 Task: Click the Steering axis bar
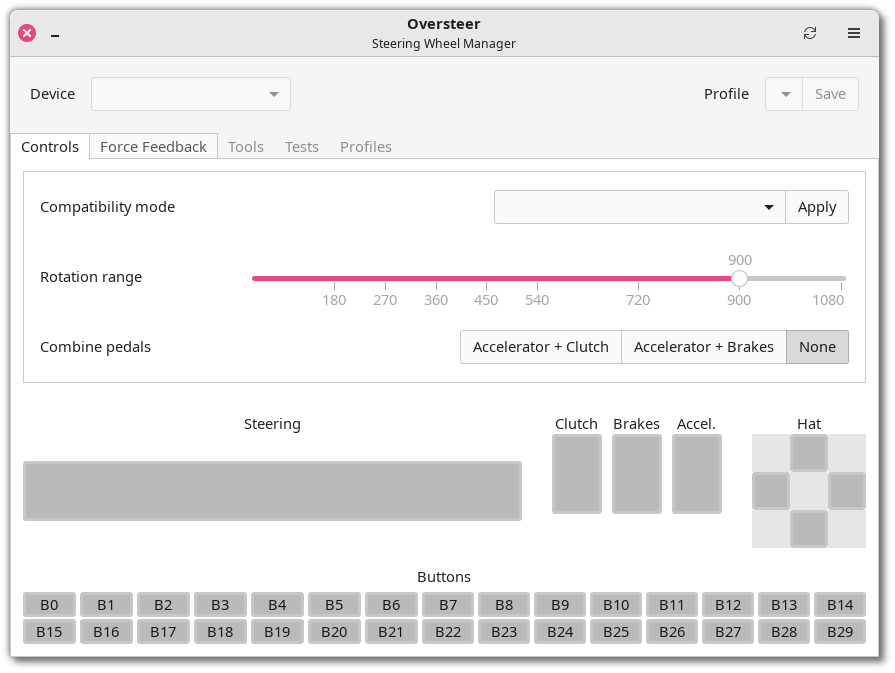pos(272,491)
